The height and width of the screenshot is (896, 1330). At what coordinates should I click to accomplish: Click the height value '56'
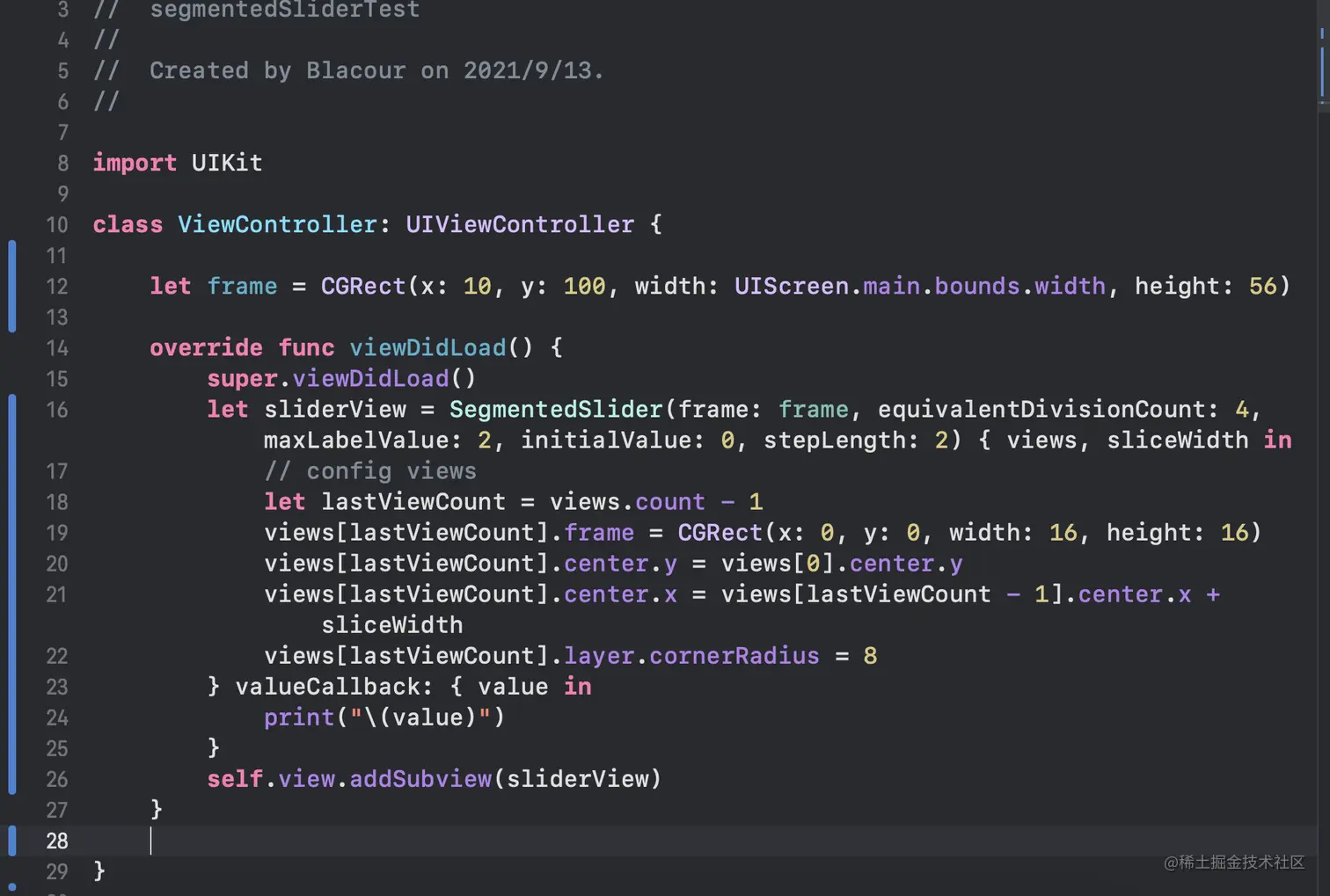pyautogui.click(x=1263, y=287)
